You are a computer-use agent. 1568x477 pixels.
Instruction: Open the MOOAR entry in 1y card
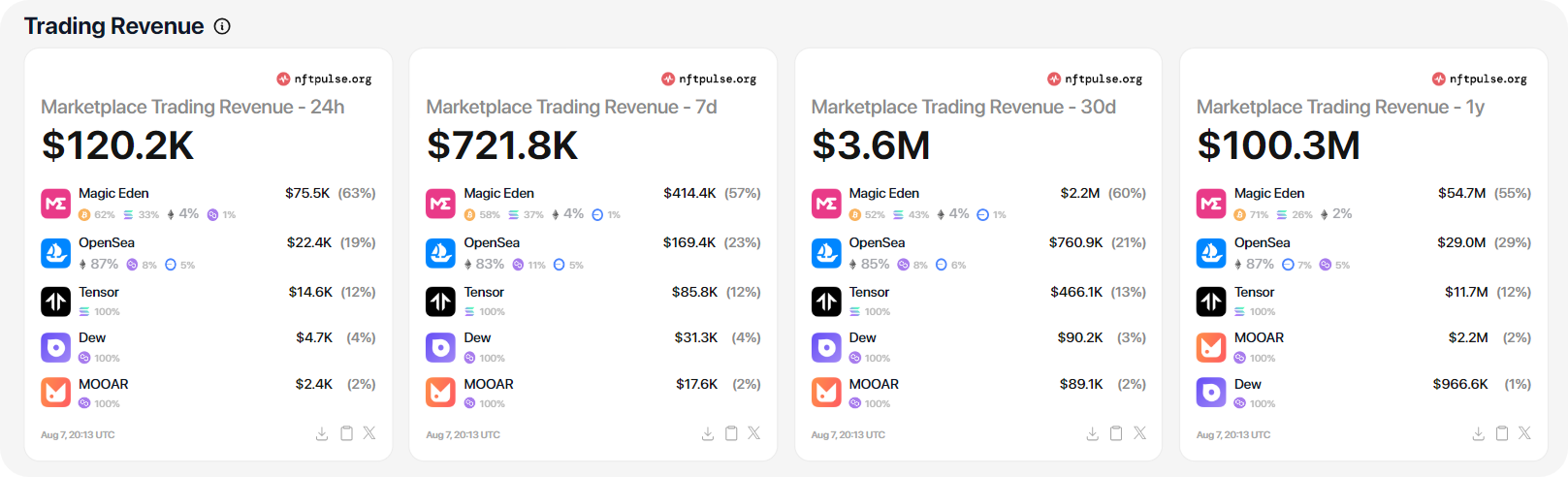1259,337
